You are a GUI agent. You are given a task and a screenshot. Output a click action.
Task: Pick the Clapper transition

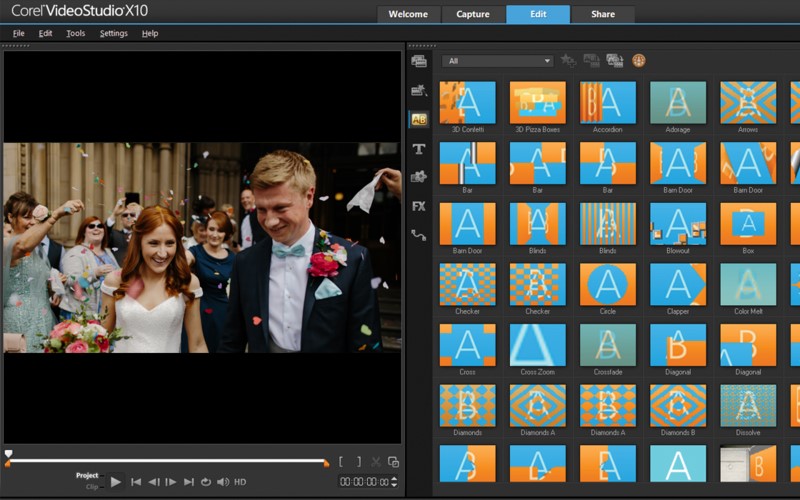coord(678,284)
